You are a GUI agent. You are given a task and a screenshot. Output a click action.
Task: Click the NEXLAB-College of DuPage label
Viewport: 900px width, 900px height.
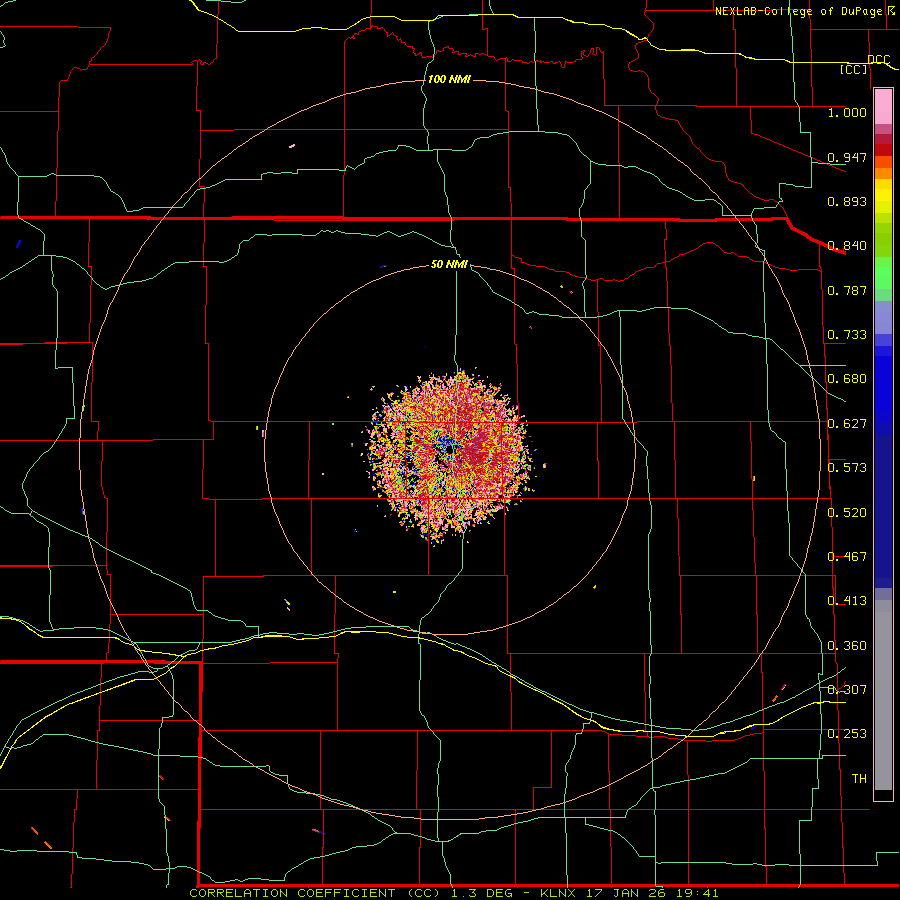(798, 11)
